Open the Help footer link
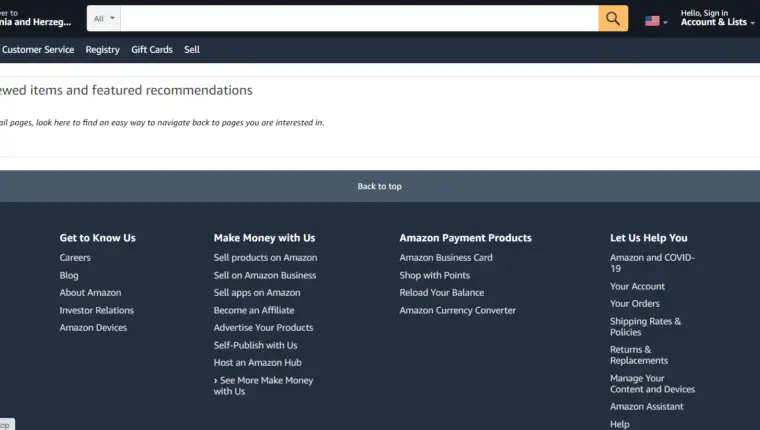The height and width of the screenshot is (430, 760). (x=619, y=424)
